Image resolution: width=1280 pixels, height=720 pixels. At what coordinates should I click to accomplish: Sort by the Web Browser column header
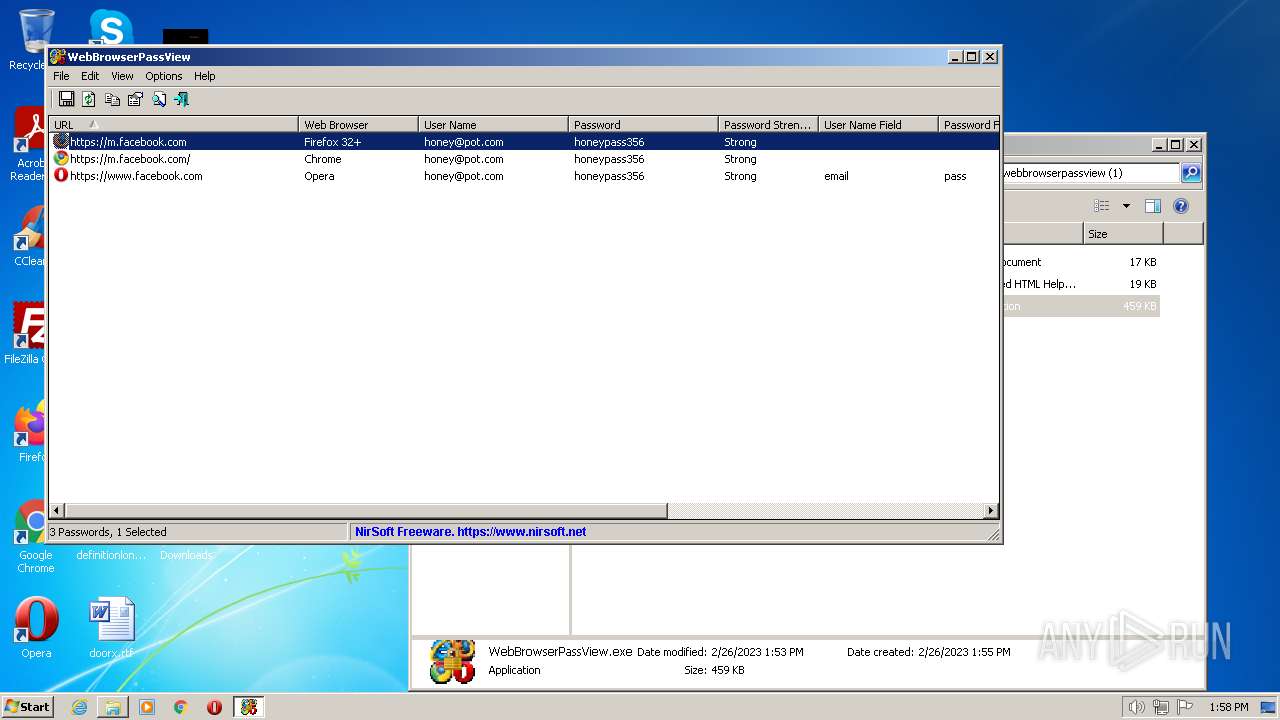click(358, 125)
